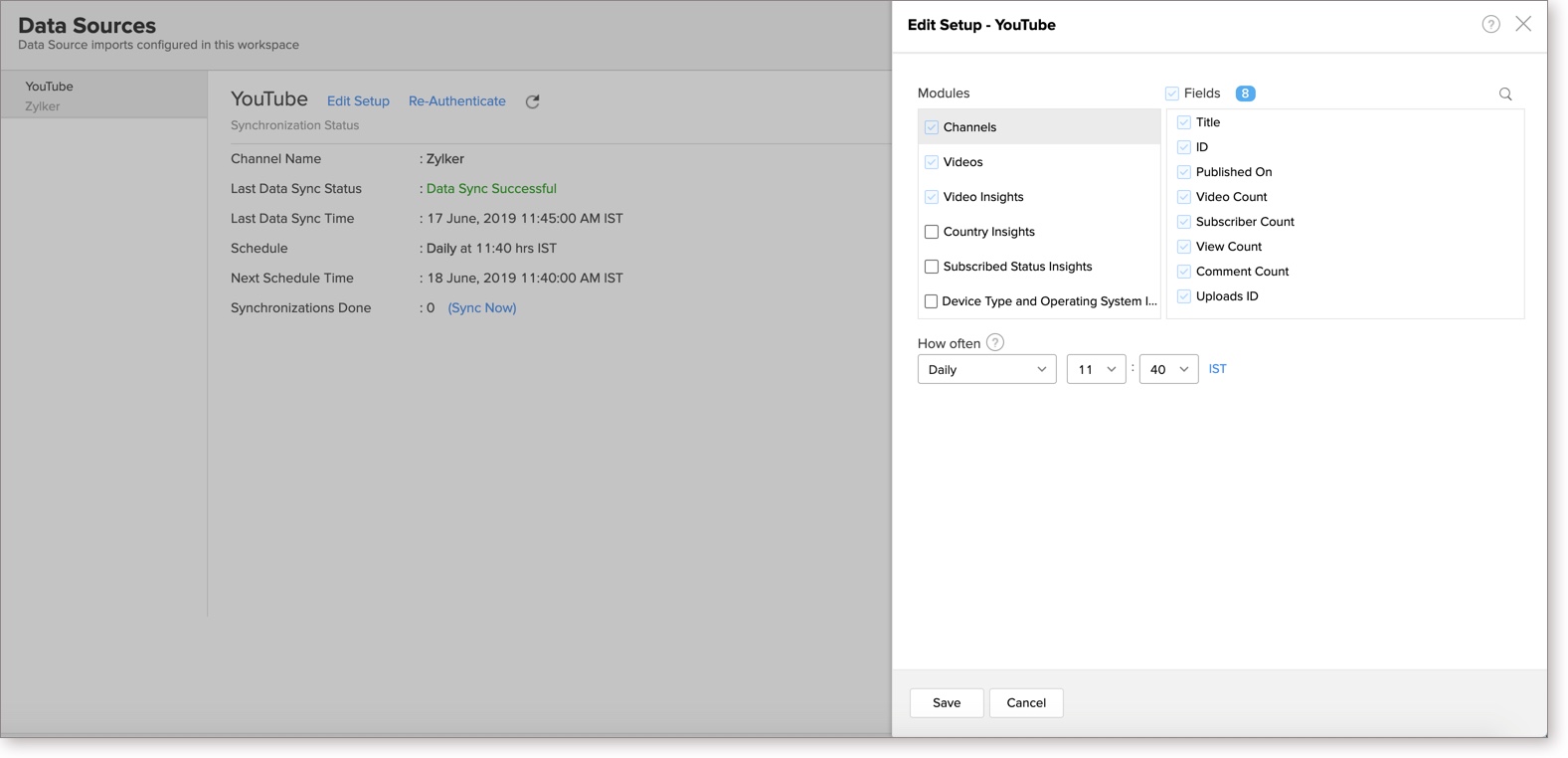Uncheck the Video Count field
The height and width of the screenshot is (758, 1568).
[x=1184, y=197]
